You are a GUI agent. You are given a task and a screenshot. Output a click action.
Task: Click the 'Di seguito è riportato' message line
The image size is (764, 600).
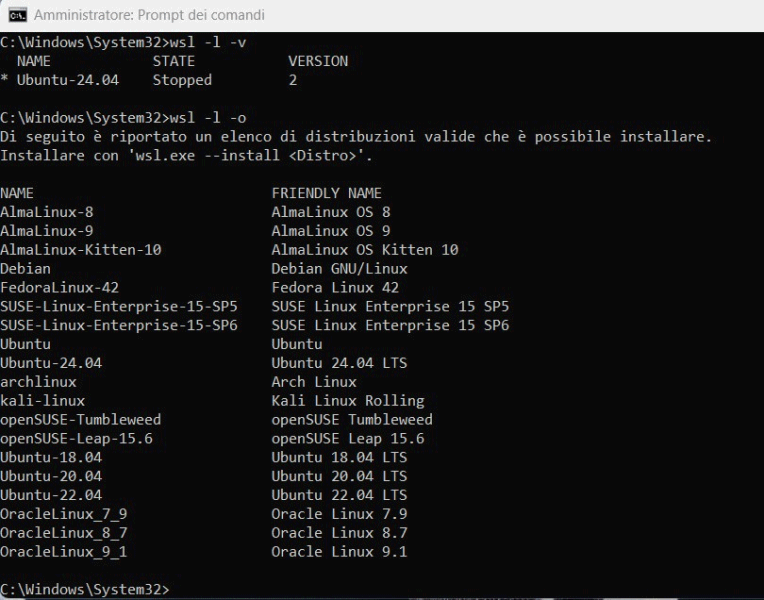tap(356, 136)
